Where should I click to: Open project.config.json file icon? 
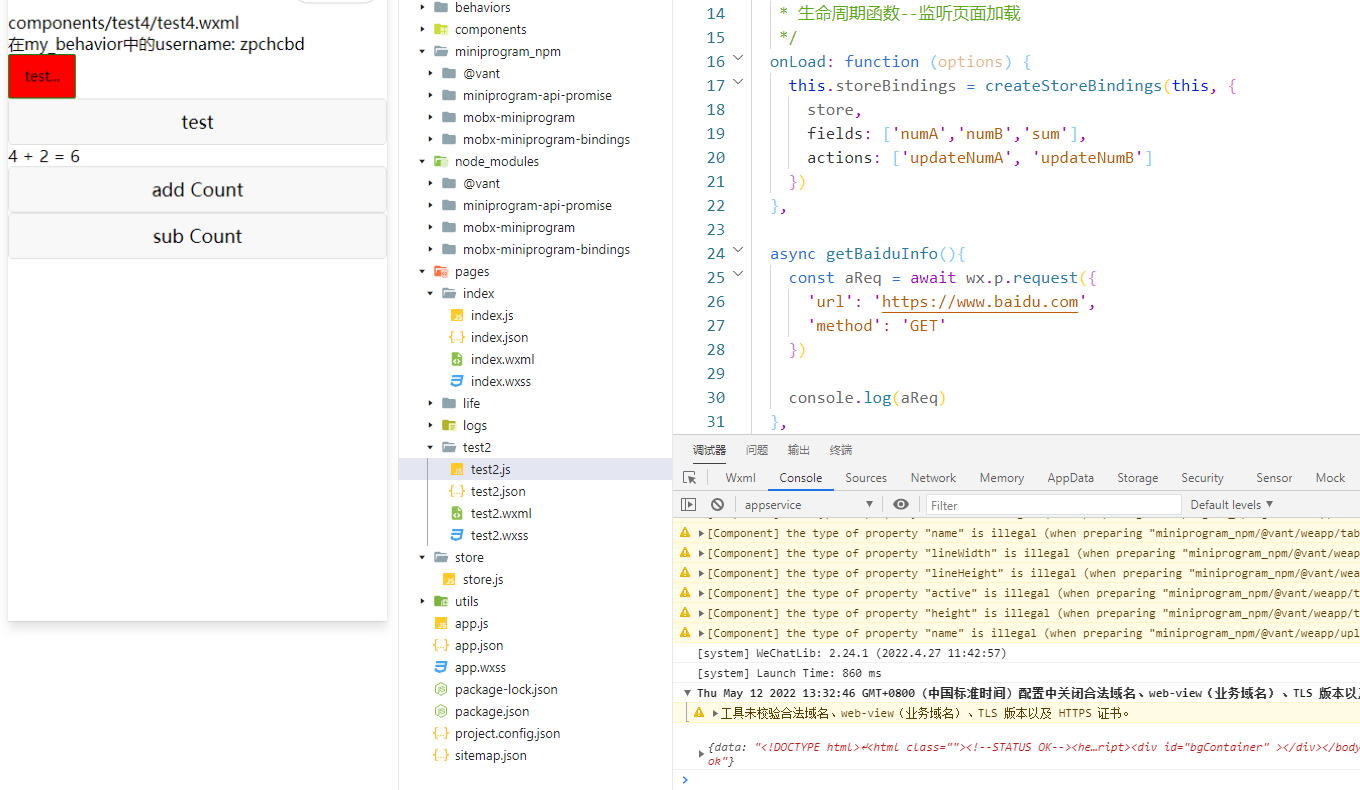[x=441, y=734]
